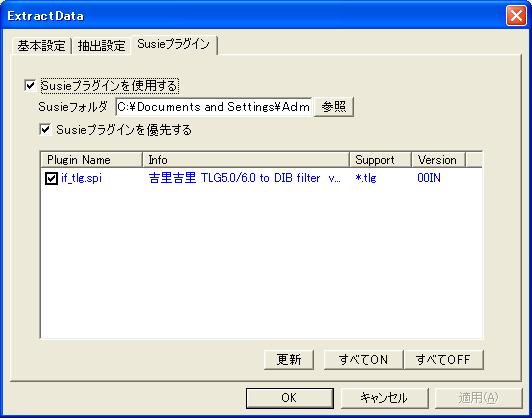Select the if_tlg.spi plugin row

[x=261, y=178]
